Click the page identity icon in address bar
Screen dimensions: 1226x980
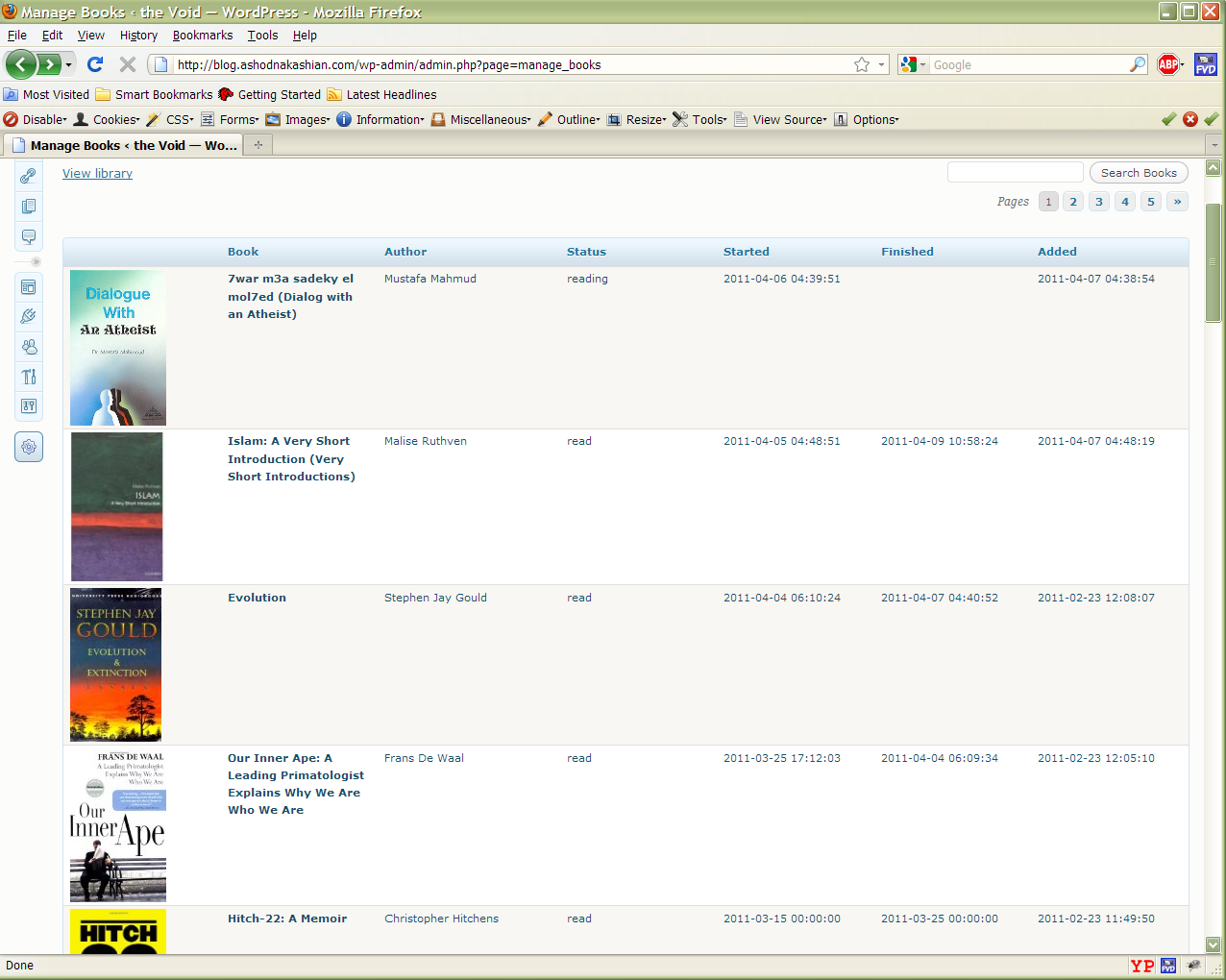161,64
